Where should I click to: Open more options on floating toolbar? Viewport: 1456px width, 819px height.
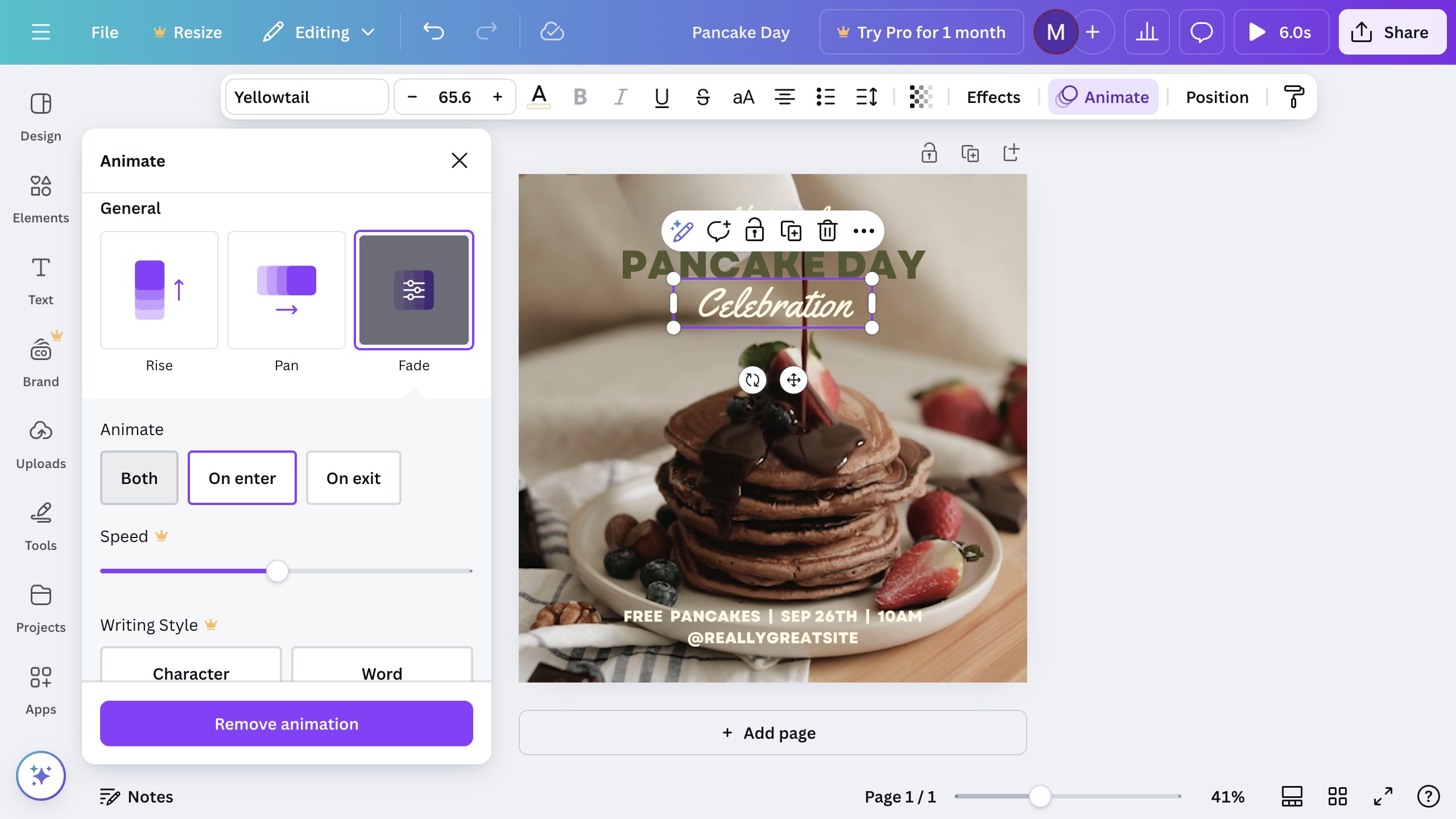click(x=863, y=231)
